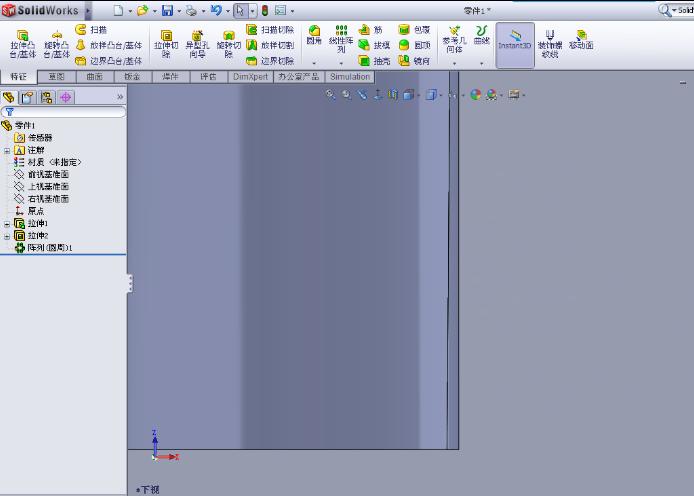694x496 pixels.
Task: Click the 曲线 curves tool
Action: [x=482, y=35]
